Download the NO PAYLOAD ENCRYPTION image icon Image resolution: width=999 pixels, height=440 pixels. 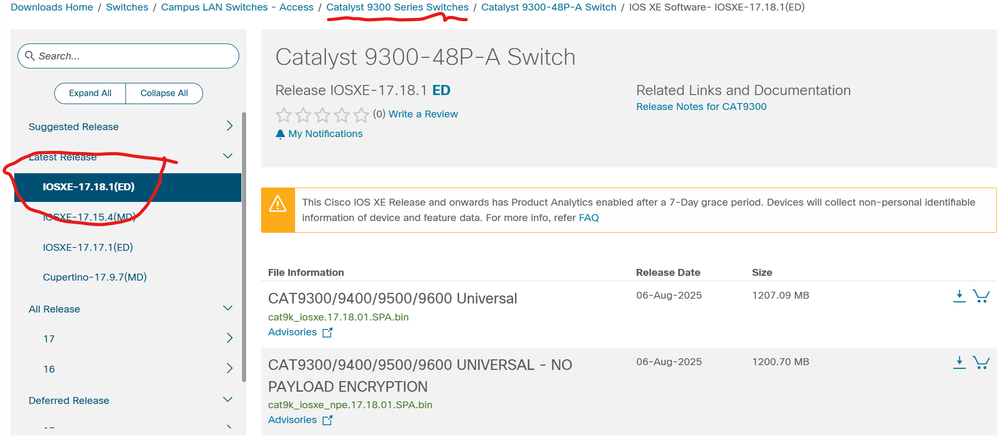coord(959,362)
